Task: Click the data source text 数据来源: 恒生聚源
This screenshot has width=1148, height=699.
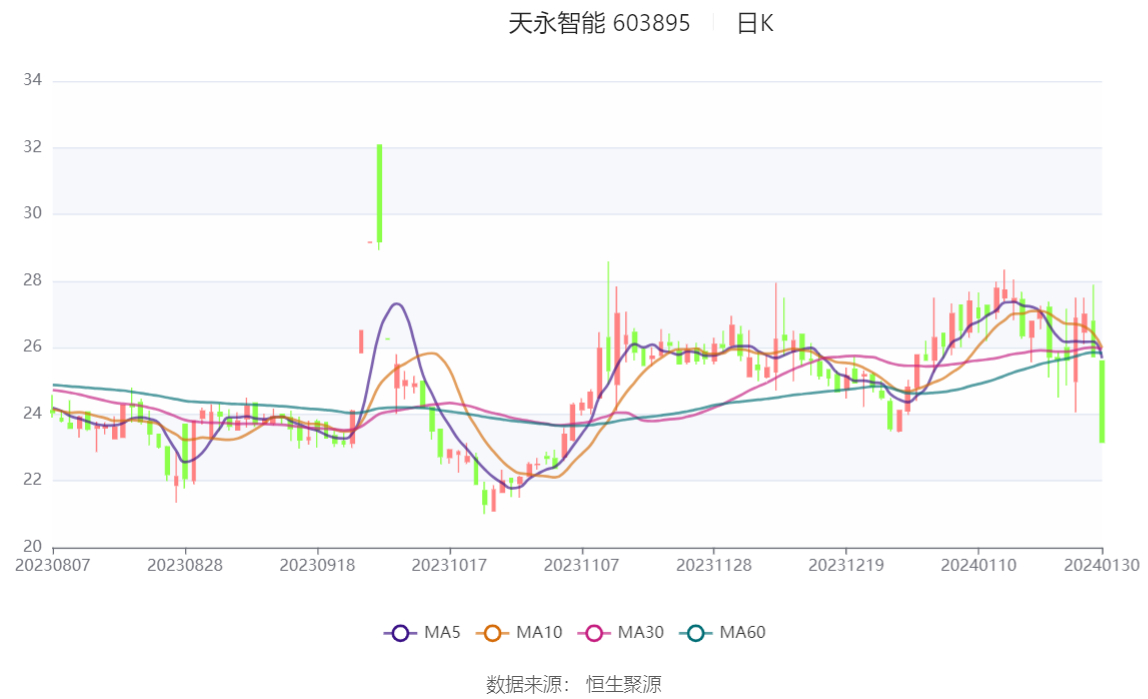Action: (574, 684)
